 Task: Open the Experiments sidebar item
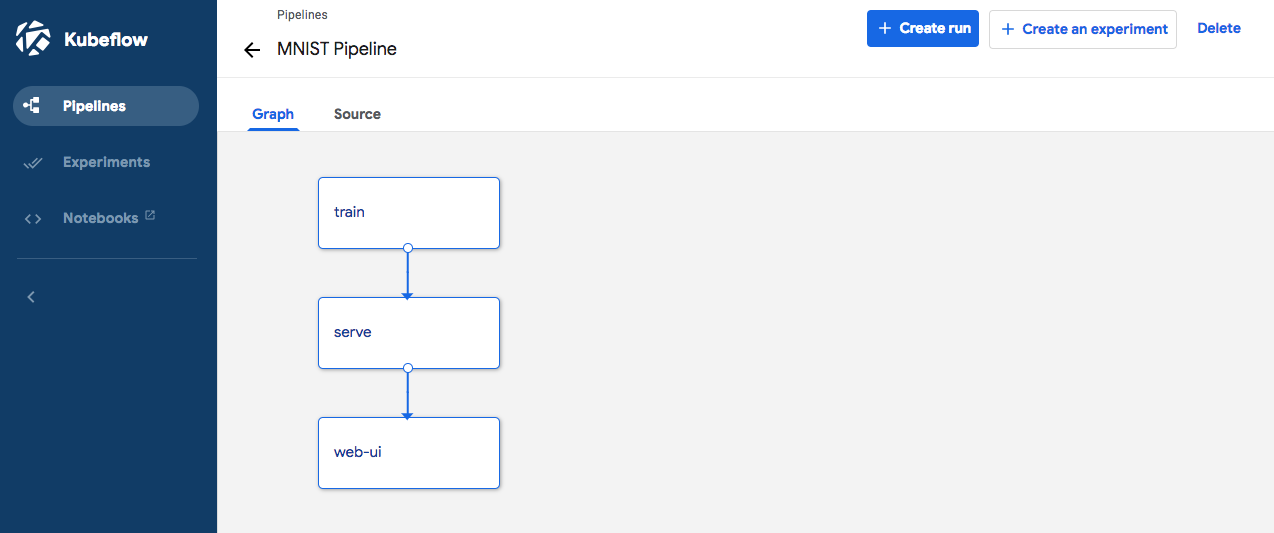(x=106, y=162)
